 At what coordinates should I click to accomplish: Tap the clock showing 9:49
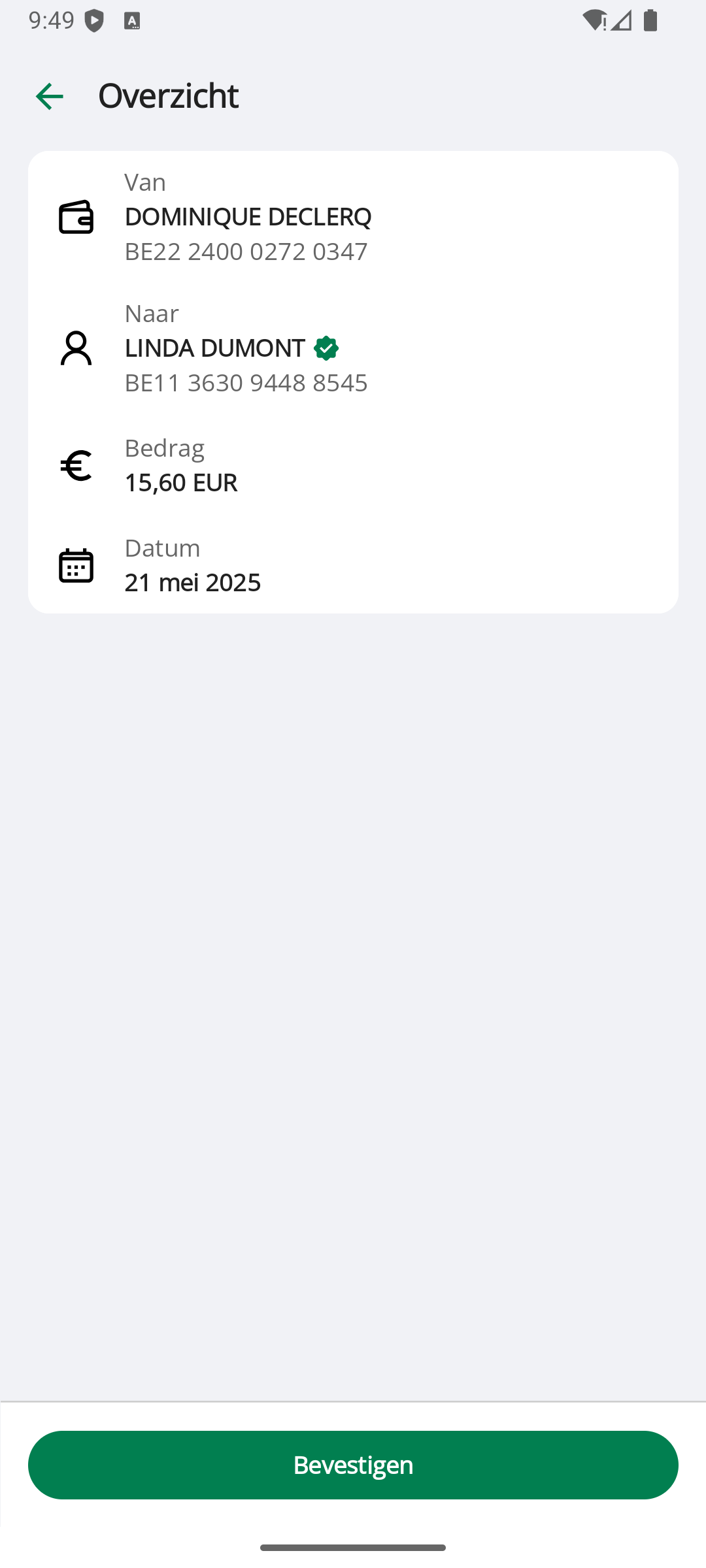52,20
